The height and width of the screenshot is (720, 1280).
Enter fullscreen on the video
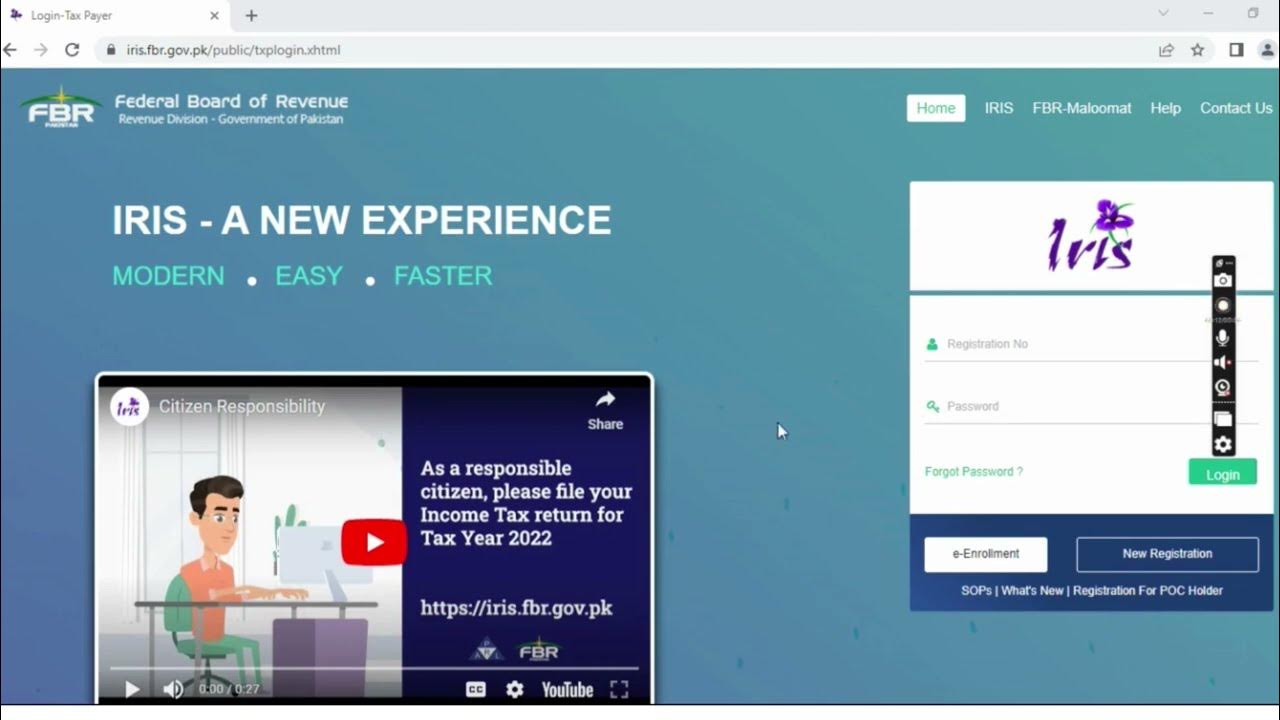tap(619, 689)
